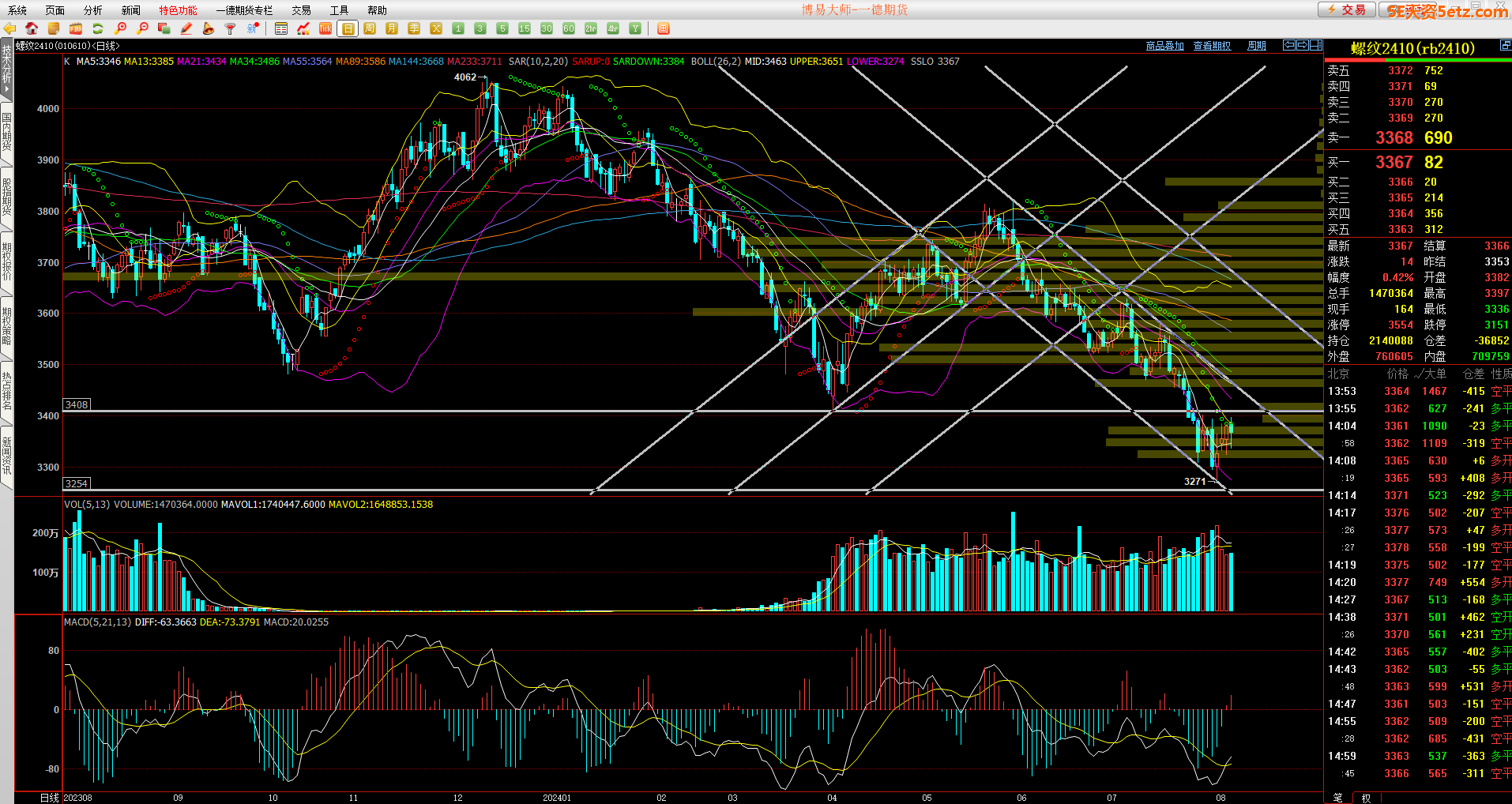The width and height of the screenshot is (1512, 804).
Task: Click the 商品叠加 link
Action: pos(1164,46)
